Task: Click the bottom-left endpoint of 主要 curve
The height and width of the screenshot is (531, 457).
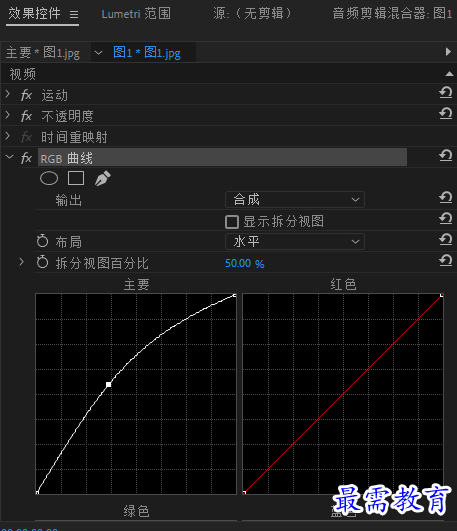Action: [x=37, y=492]
